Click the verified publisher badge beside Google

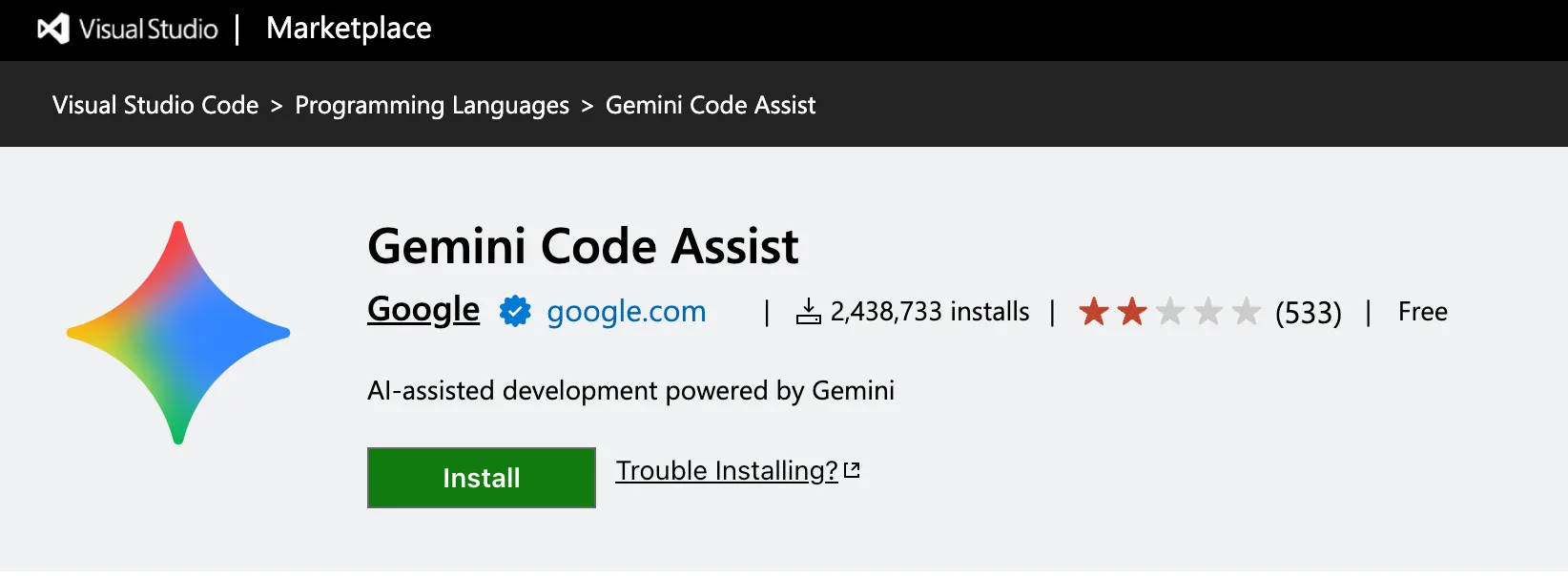tap(514, 311)
